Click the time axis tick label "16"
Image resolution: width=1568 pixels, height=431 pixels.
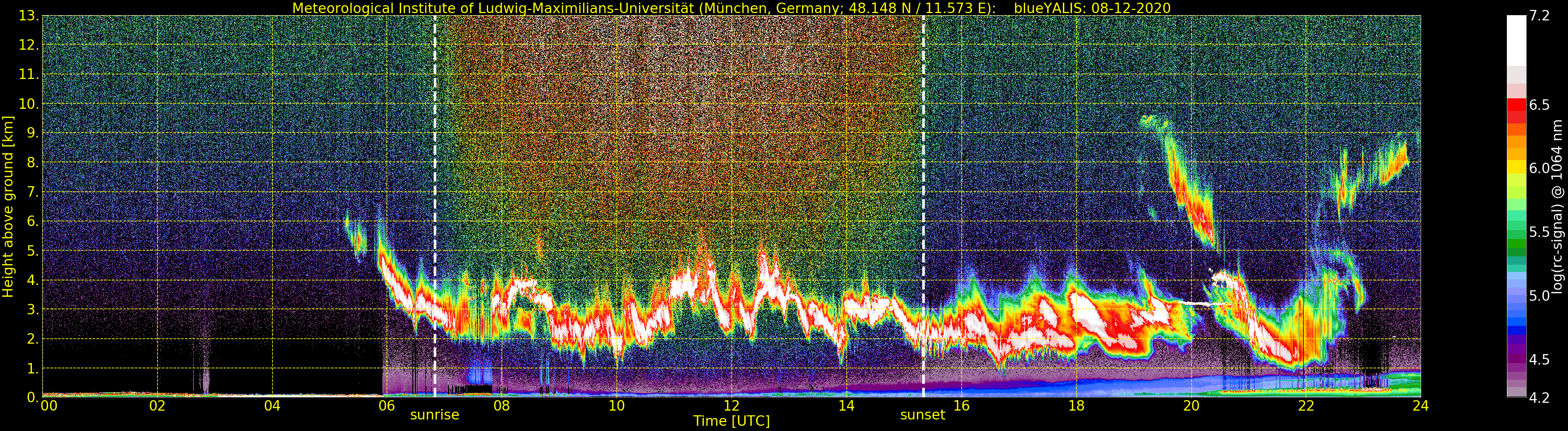click(x=961, y=406)
